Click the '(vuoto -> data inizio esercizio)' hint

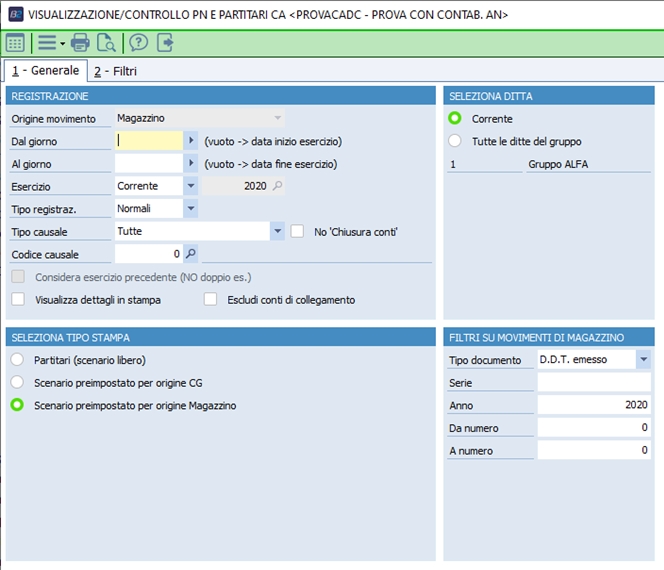(273, 141)
